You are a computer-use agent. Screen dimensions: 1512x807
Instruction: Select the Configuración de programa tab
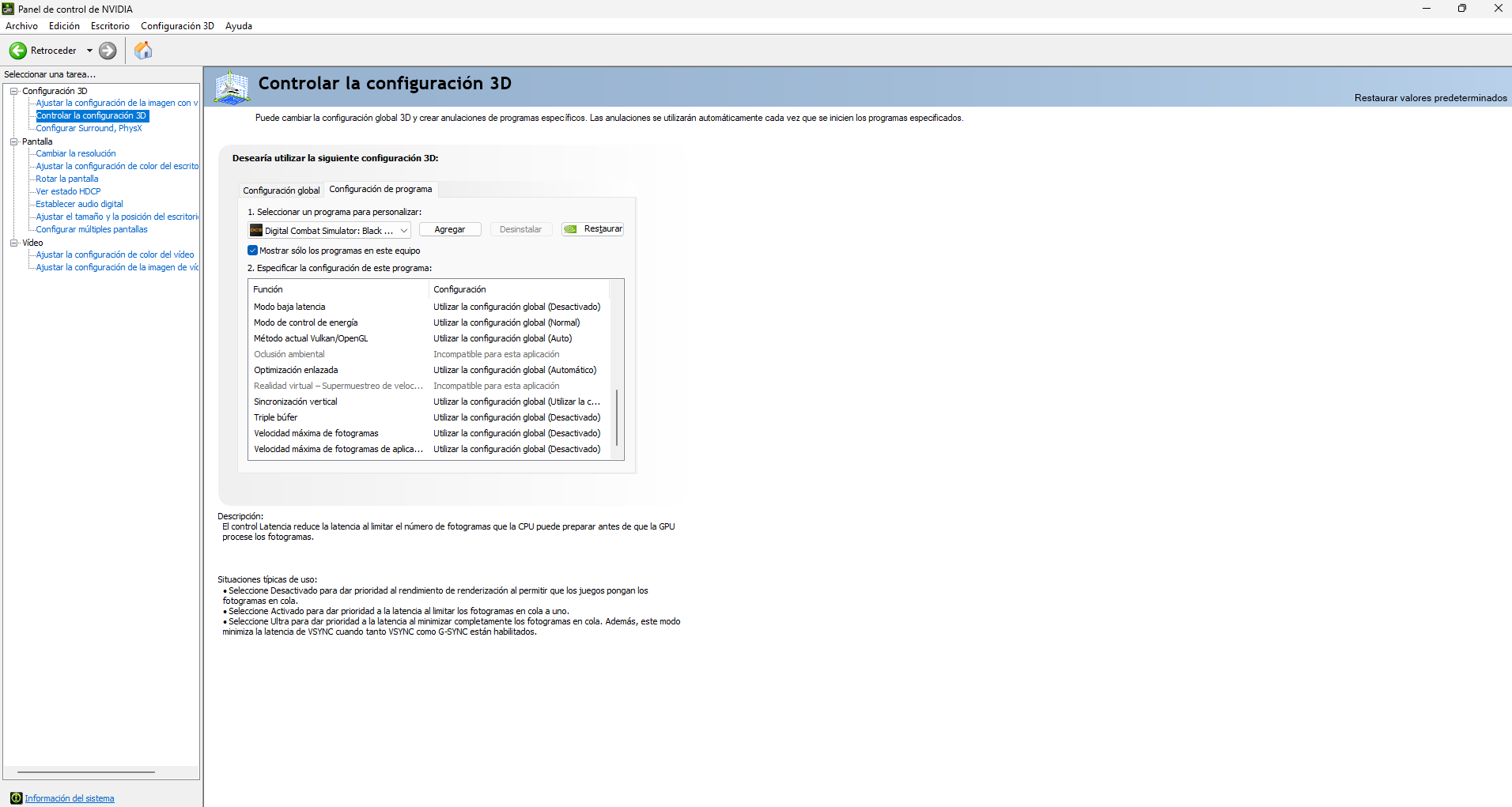(380, 189)
